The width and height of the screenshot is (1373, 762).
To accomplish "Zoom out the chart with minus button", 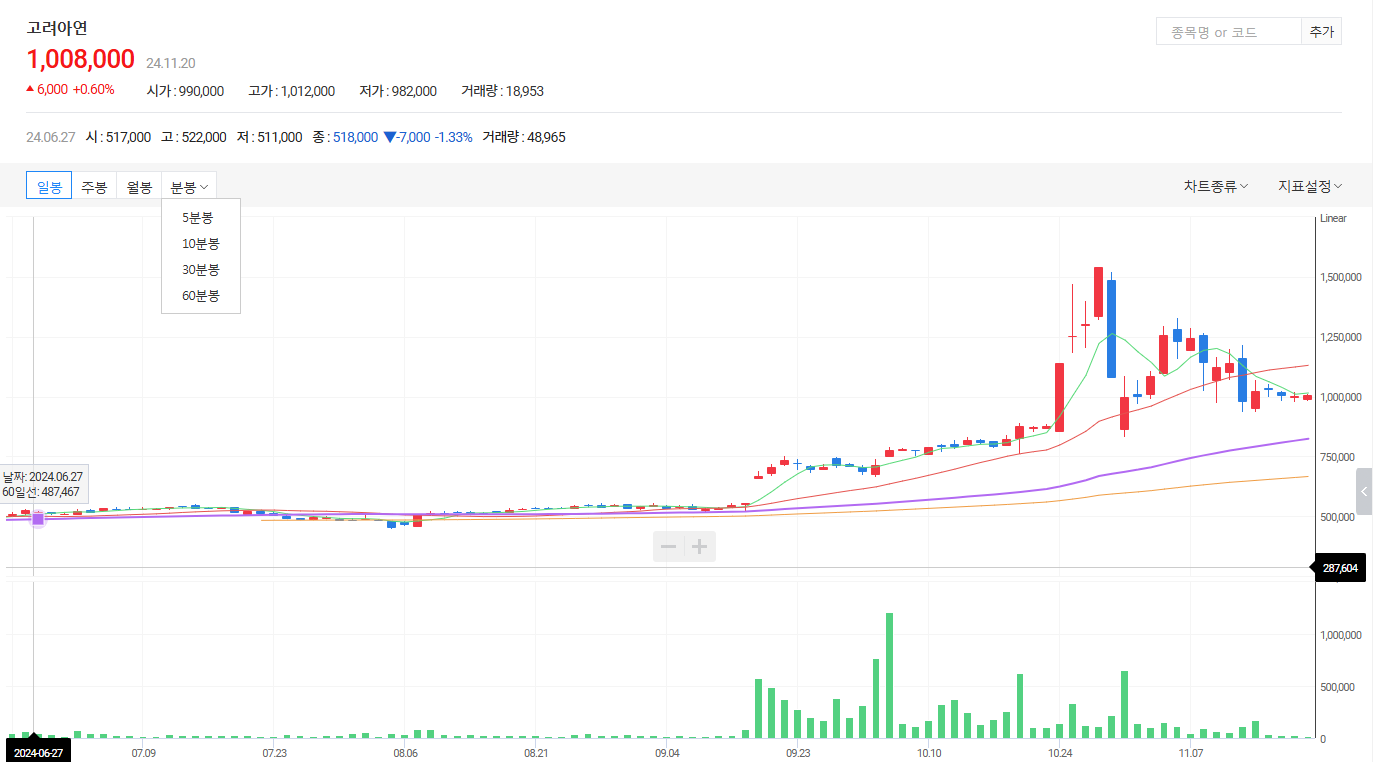I will (x=669, y=546).
